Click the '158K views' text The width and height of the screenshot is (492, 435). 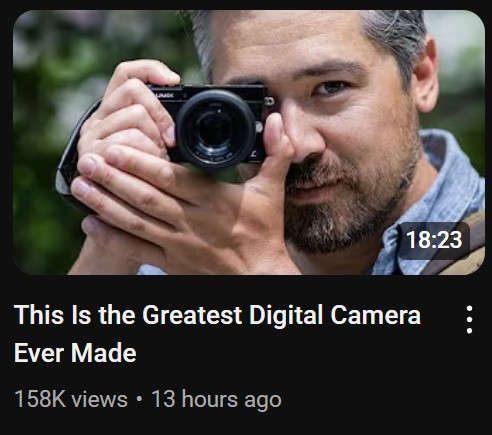click(71, 399)
